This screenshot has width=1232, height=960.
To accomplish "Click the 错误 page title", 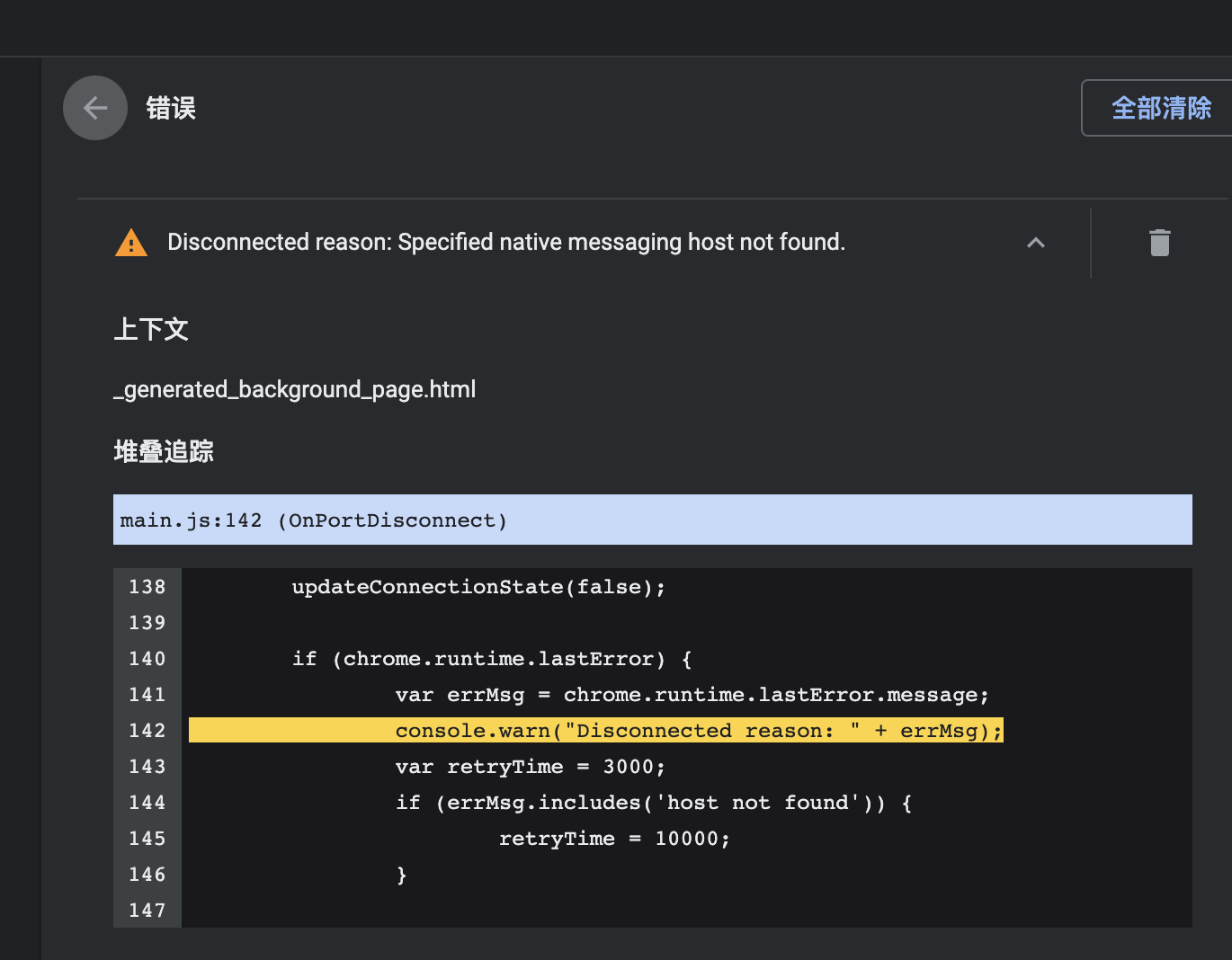I will (171, 108).
